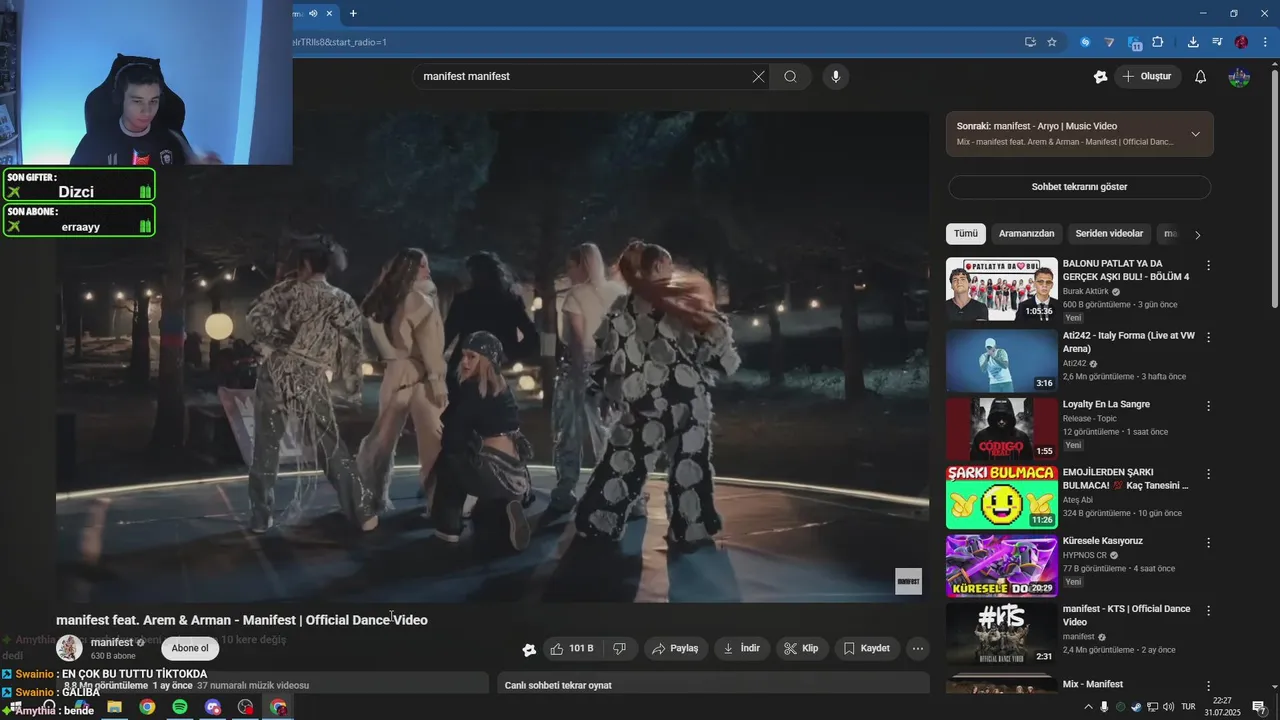Dislike the video

tap(619, 649)
